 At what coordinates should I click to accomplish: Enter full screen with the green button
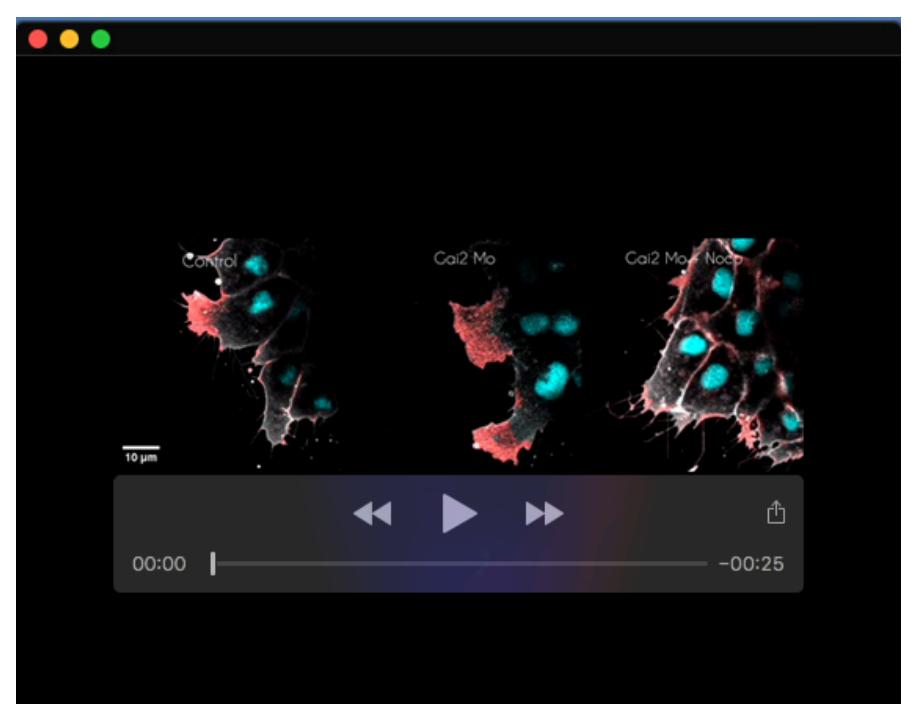[100, 39]
